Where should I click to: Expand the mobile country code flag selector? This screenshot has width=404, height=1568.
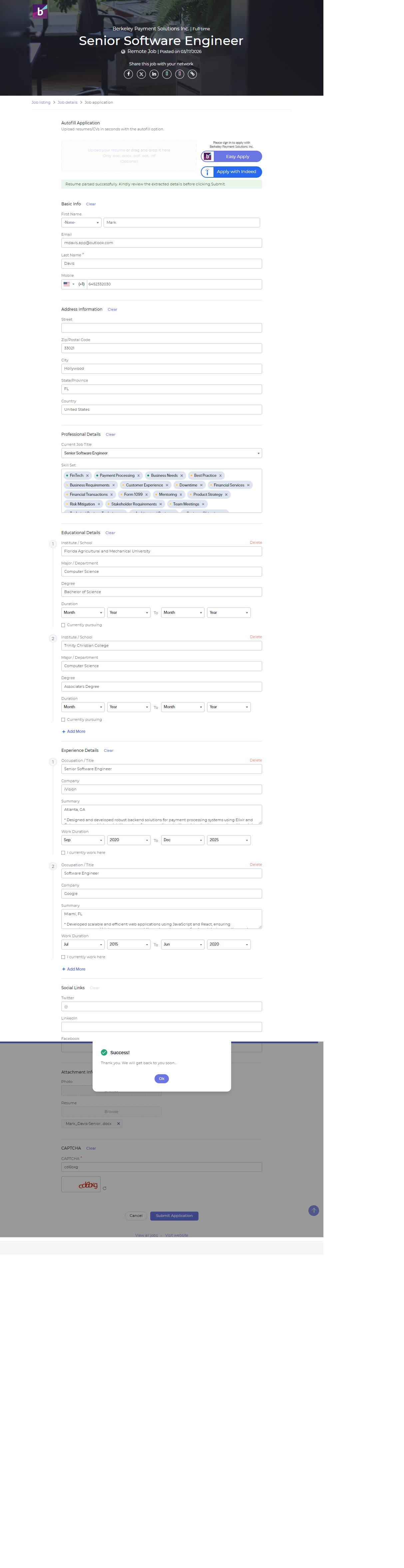[68, 284]
